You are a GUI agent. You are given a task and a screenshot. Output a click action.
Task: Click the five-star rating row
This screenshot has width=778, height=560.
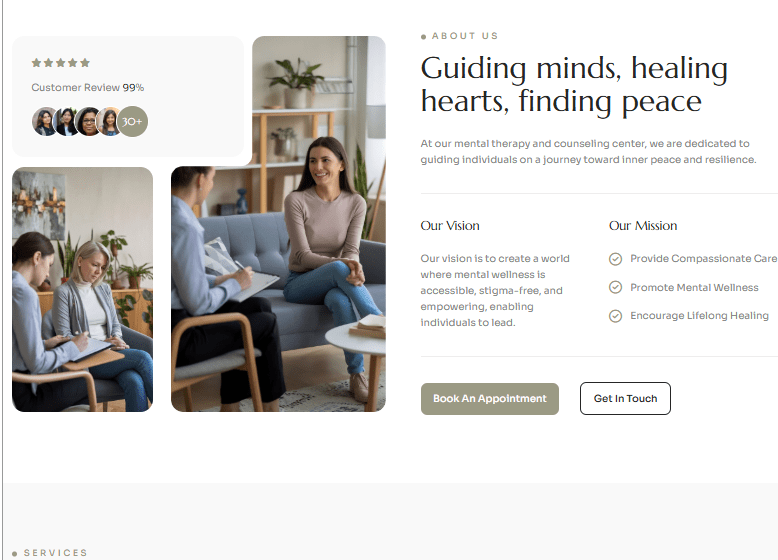tap(61, 62)
